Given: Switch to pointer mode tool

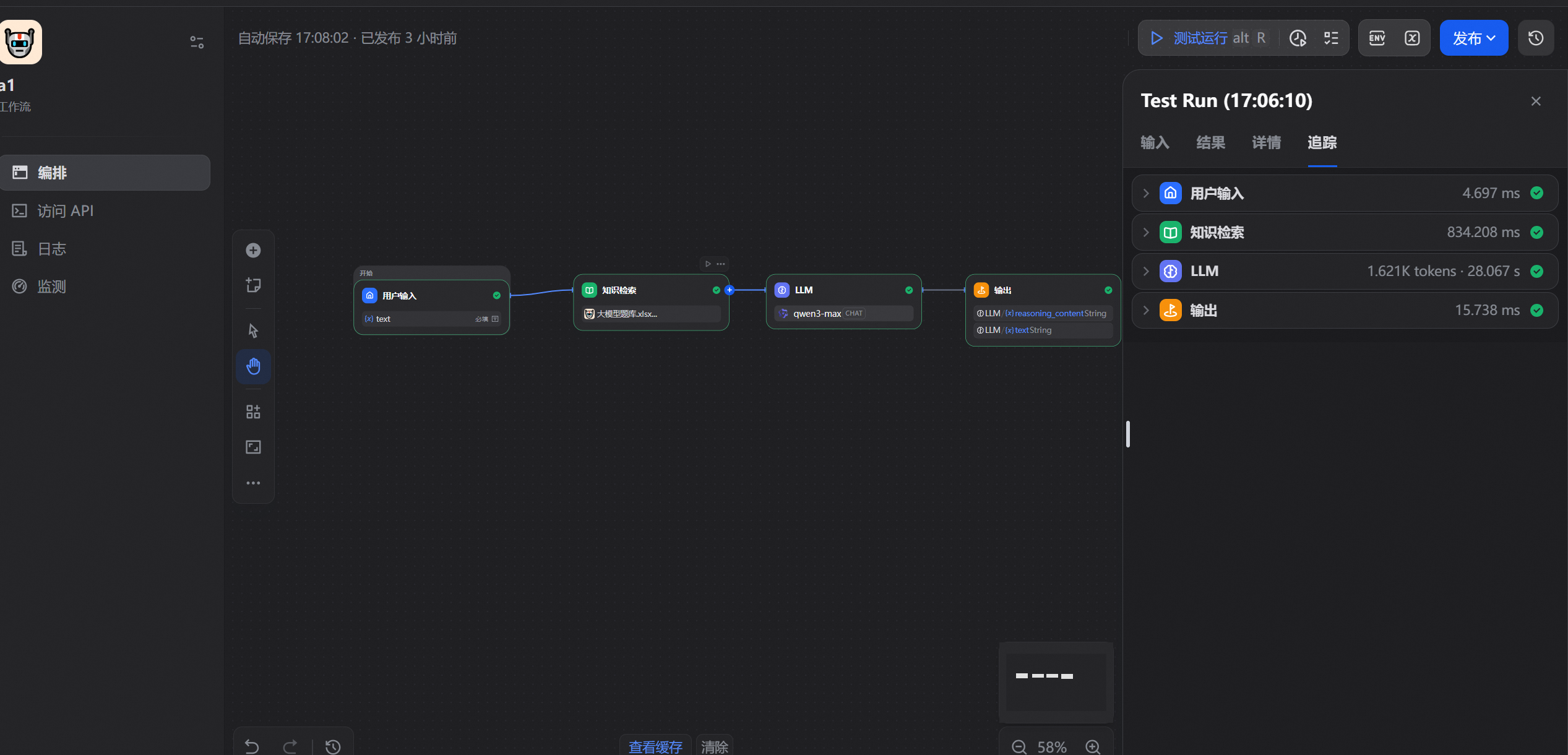Looking at the screenshot, I should pos(253,330).
